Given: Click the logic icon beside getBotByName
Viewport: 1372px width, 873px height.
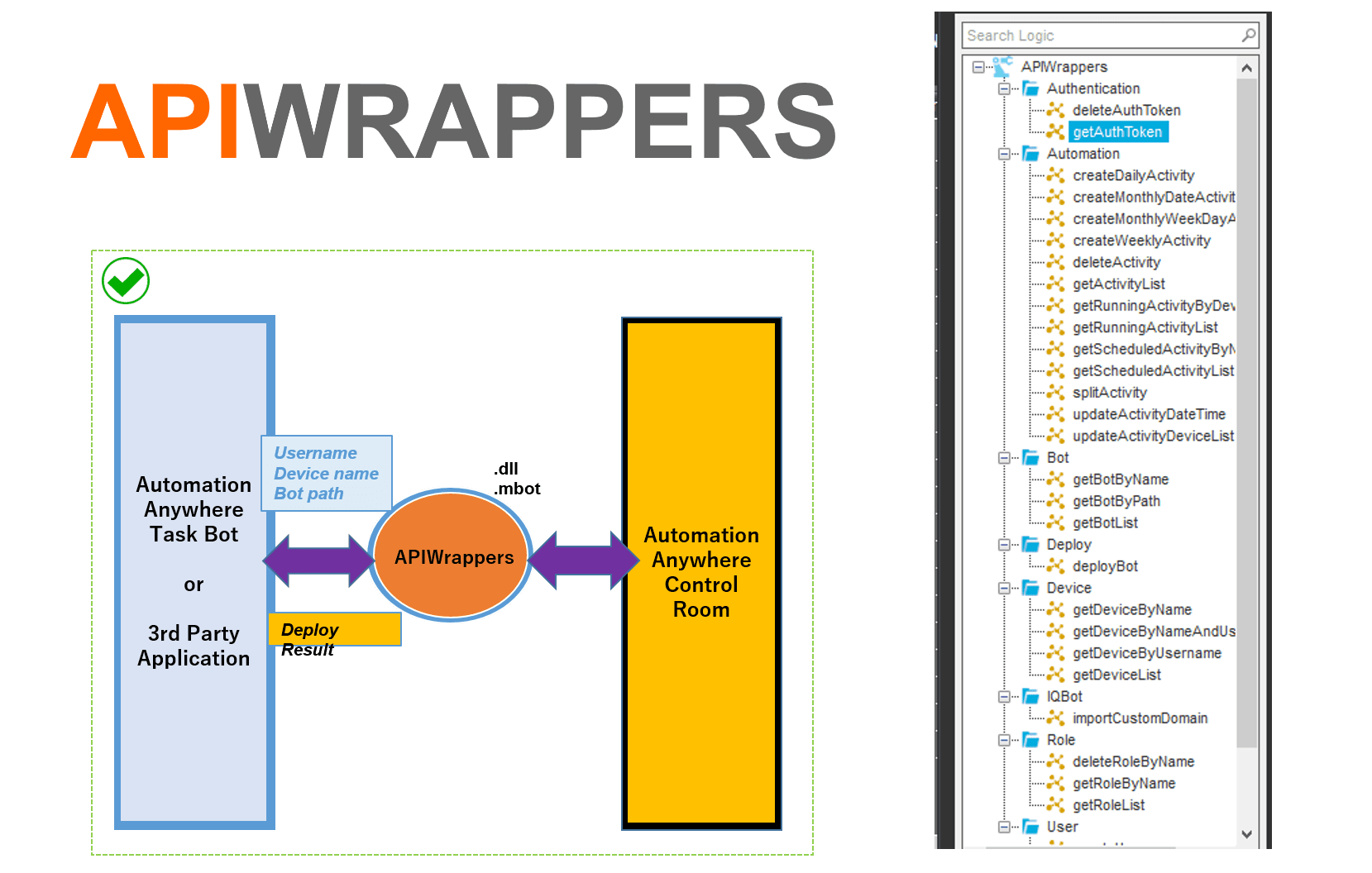Looking at the screenshot, I should tap(1056, 479).
